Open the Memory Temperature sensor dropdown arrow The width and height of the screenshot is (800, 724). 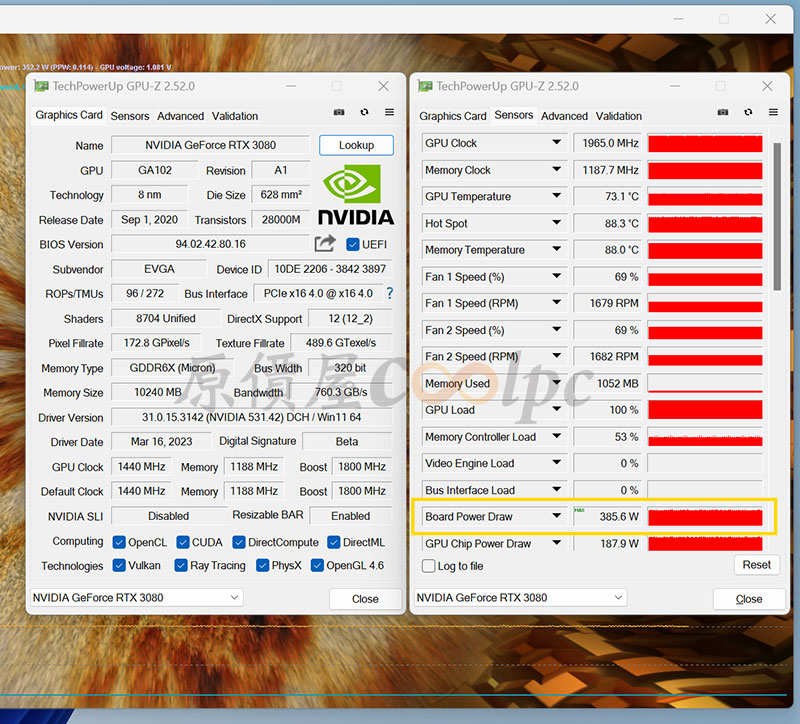tap(557, 249)
